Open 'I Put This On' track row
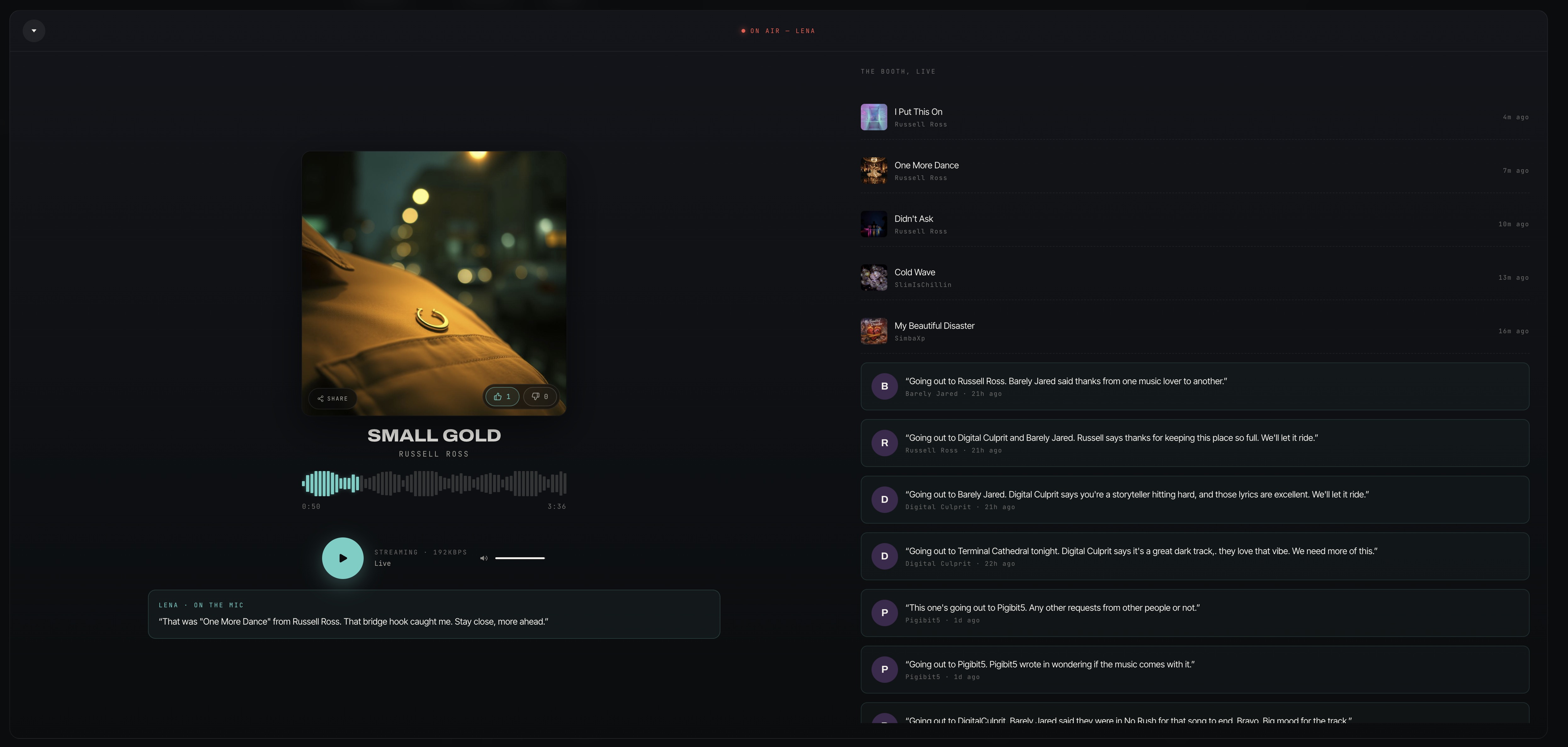Screen dimensions: 1568x747 [1194, 117]
